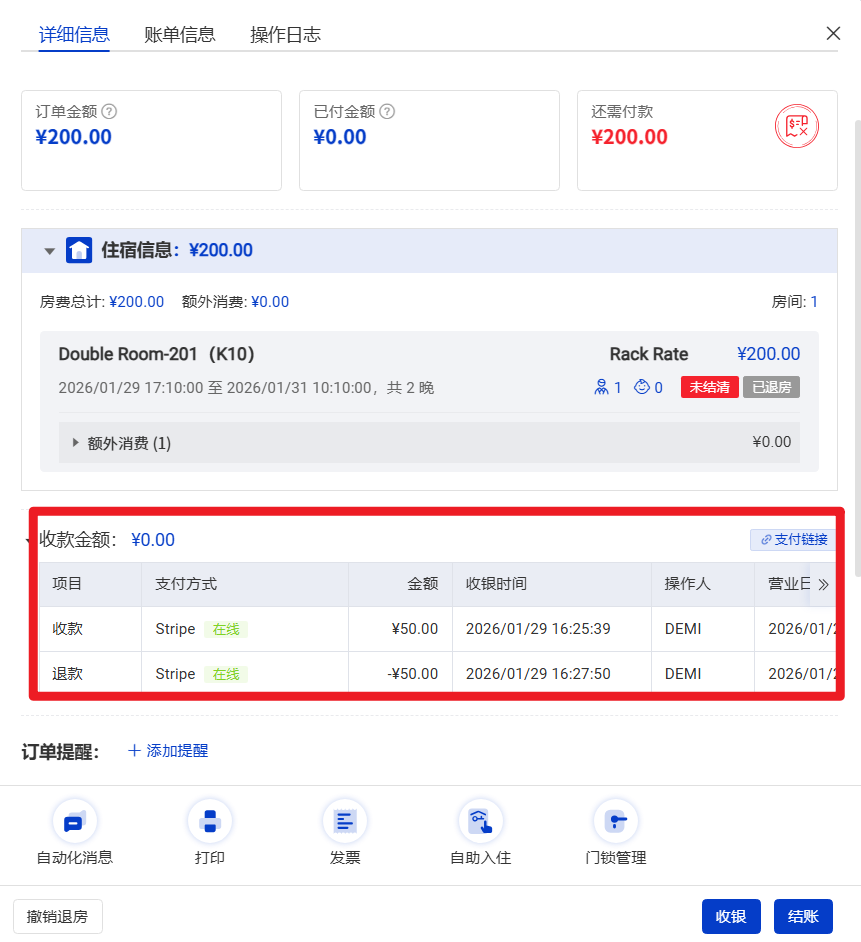Viewport: 861px width, 942px height.
Task: Open 自动化消息 icon
Action: (x=75, y=821)
